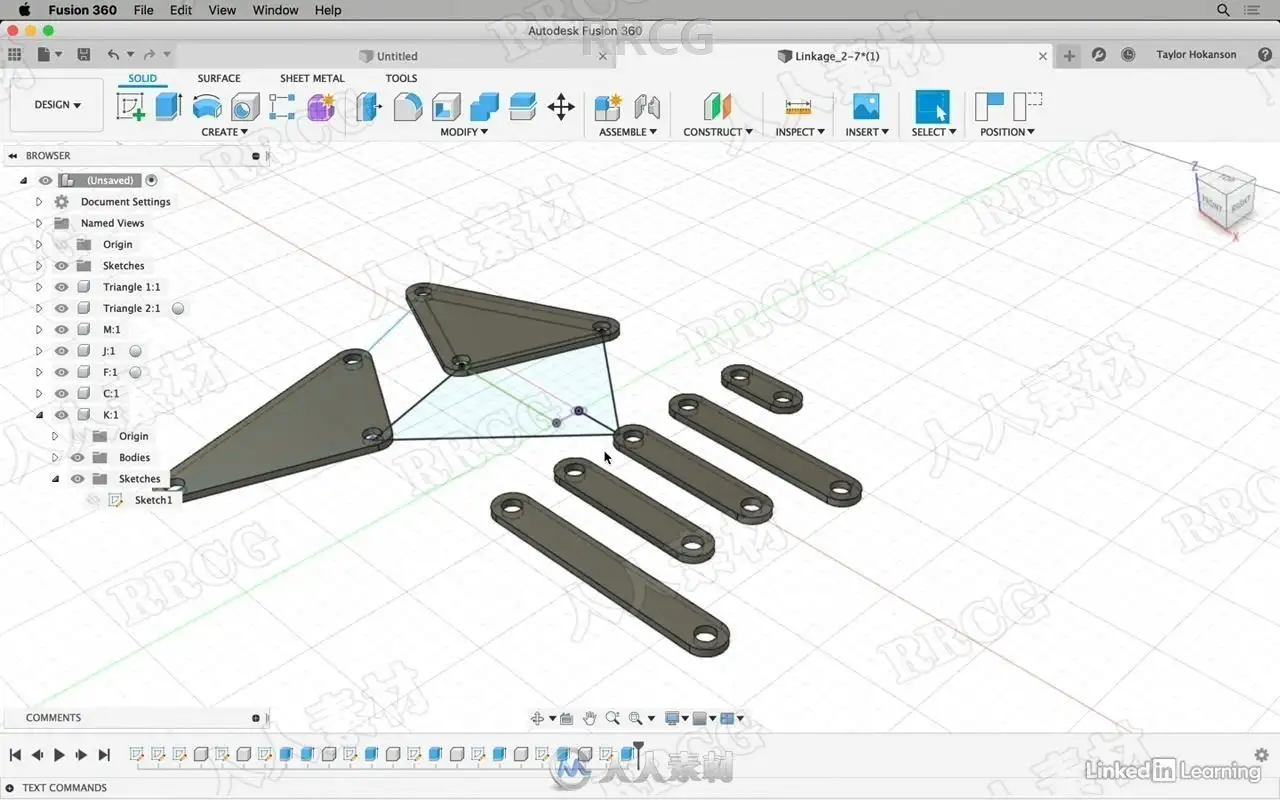This screenshot has height=800, width=1280.
Task: Open macOS Spotlight search
Action: click(1223, 10)
